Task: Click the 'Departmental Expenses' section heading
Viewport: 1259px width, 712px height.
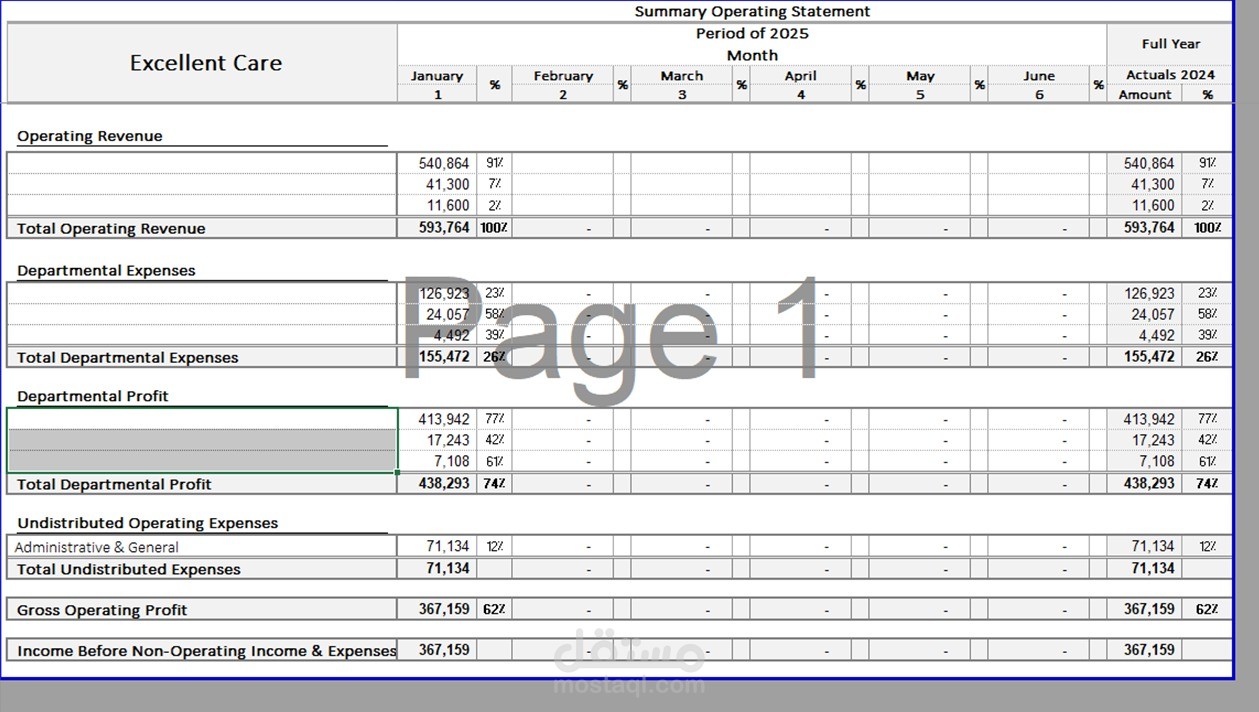Action: click(106, 271)
